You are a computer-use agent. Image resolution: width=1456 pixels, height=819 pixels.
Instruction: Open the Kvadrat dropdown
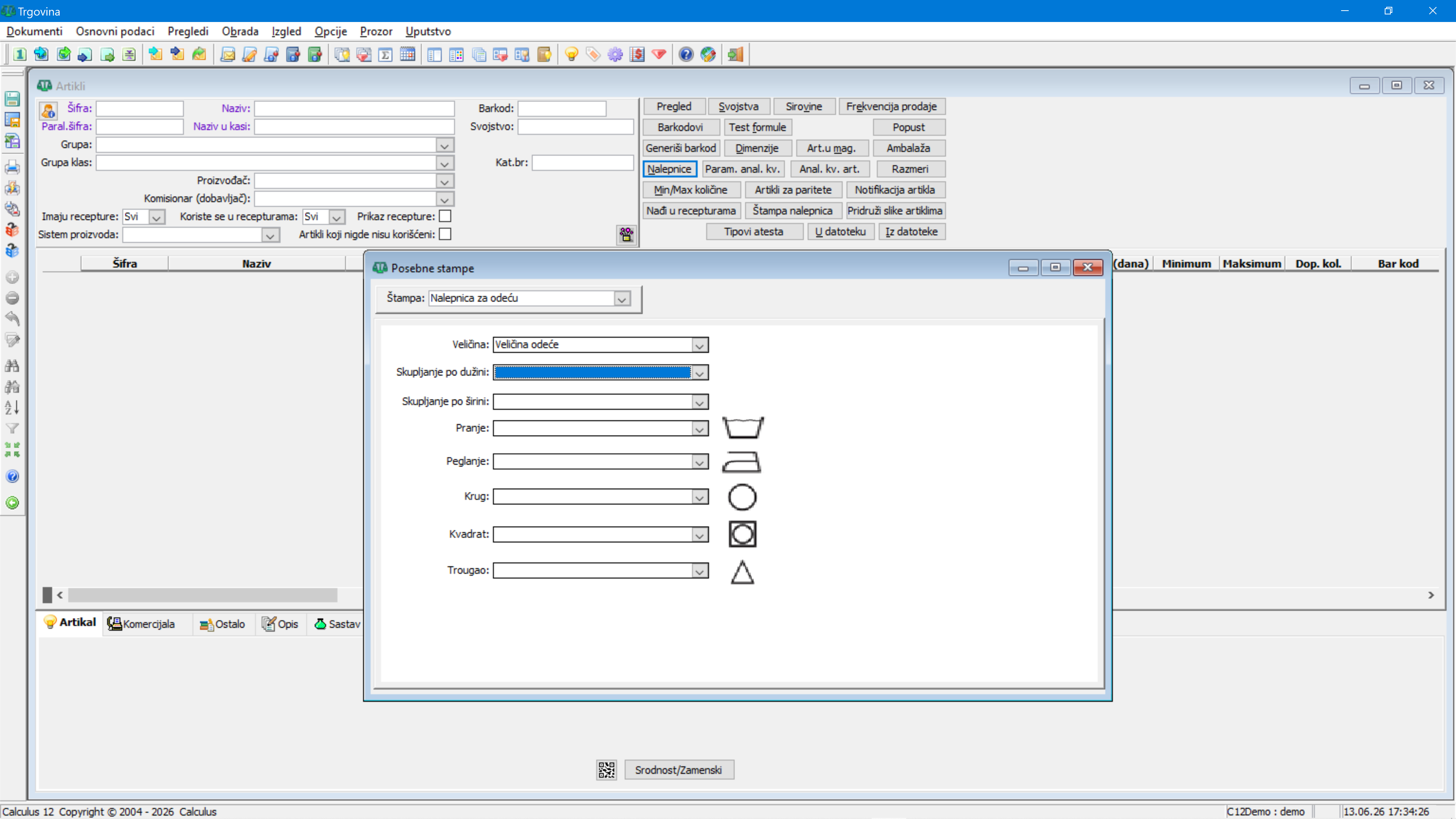coord(699,535)
